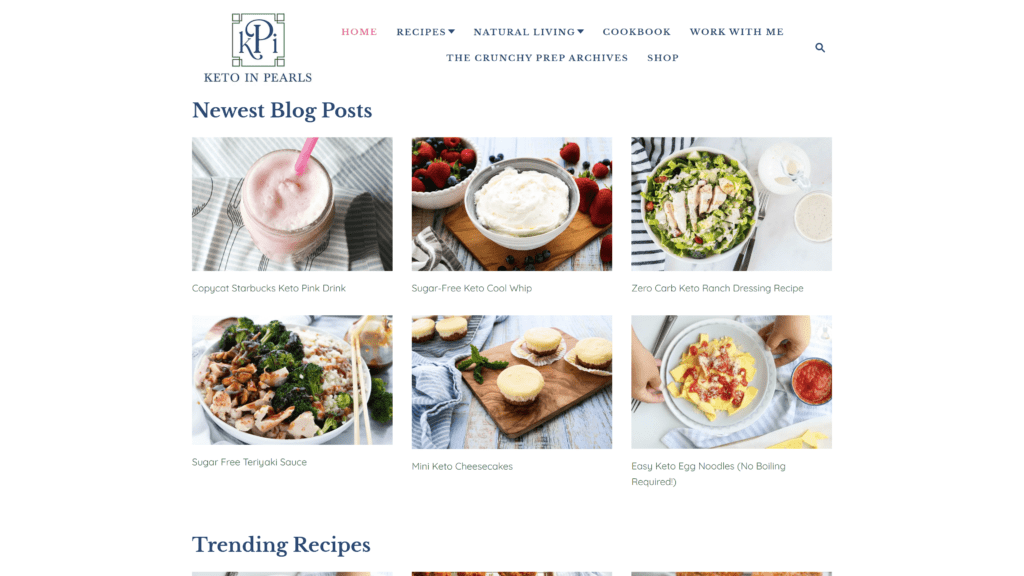Open the cool whip bowl thumbnail
Screen dimensions: 1024x576
point(512,204)
